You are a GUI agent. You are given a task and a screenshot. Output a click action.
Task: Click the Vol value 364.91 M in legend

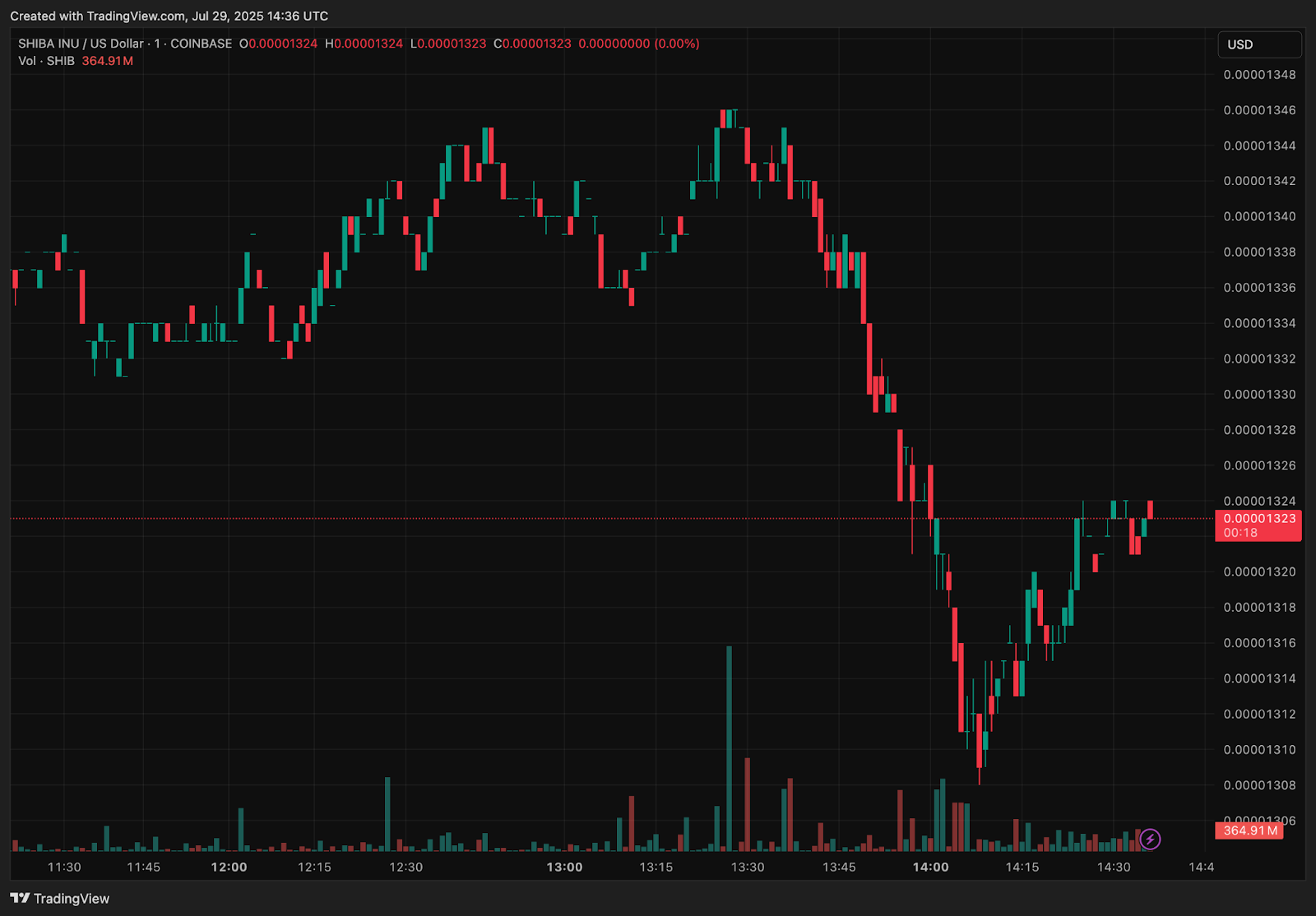click(107, 61)
